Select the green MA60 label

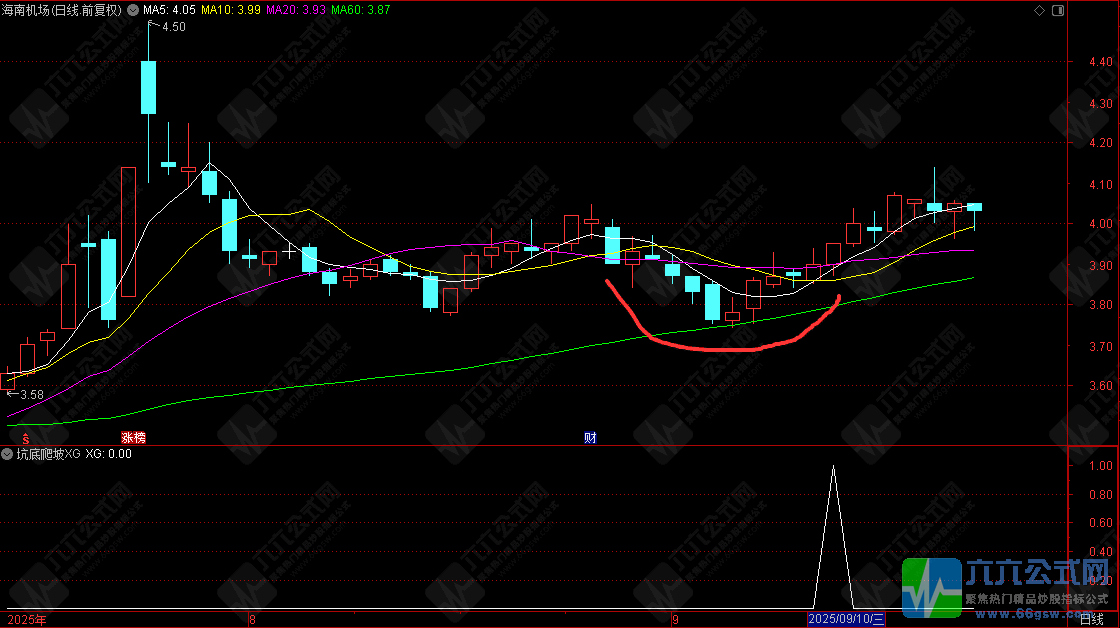[x=361, y=10]
